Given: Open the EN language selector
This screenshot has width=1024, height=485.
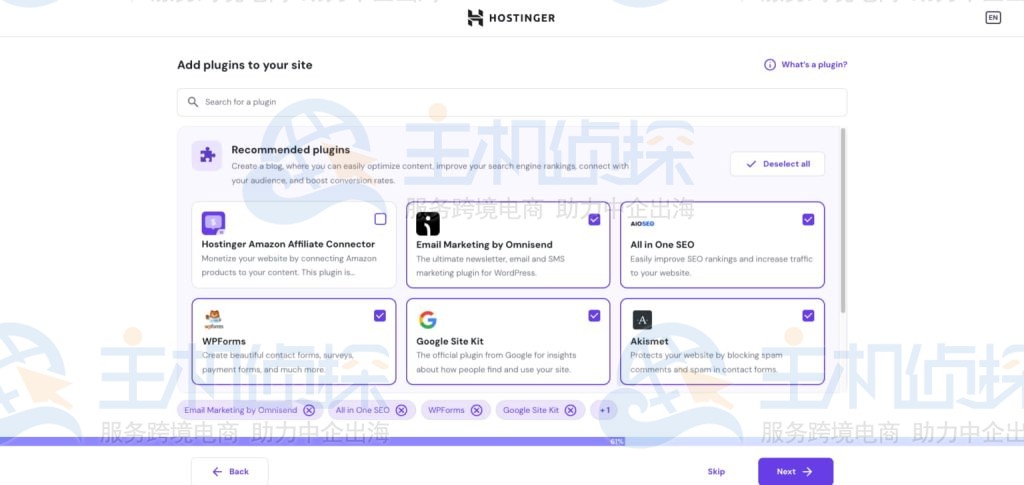Looking at the screenshot, I should coord(993,18).
